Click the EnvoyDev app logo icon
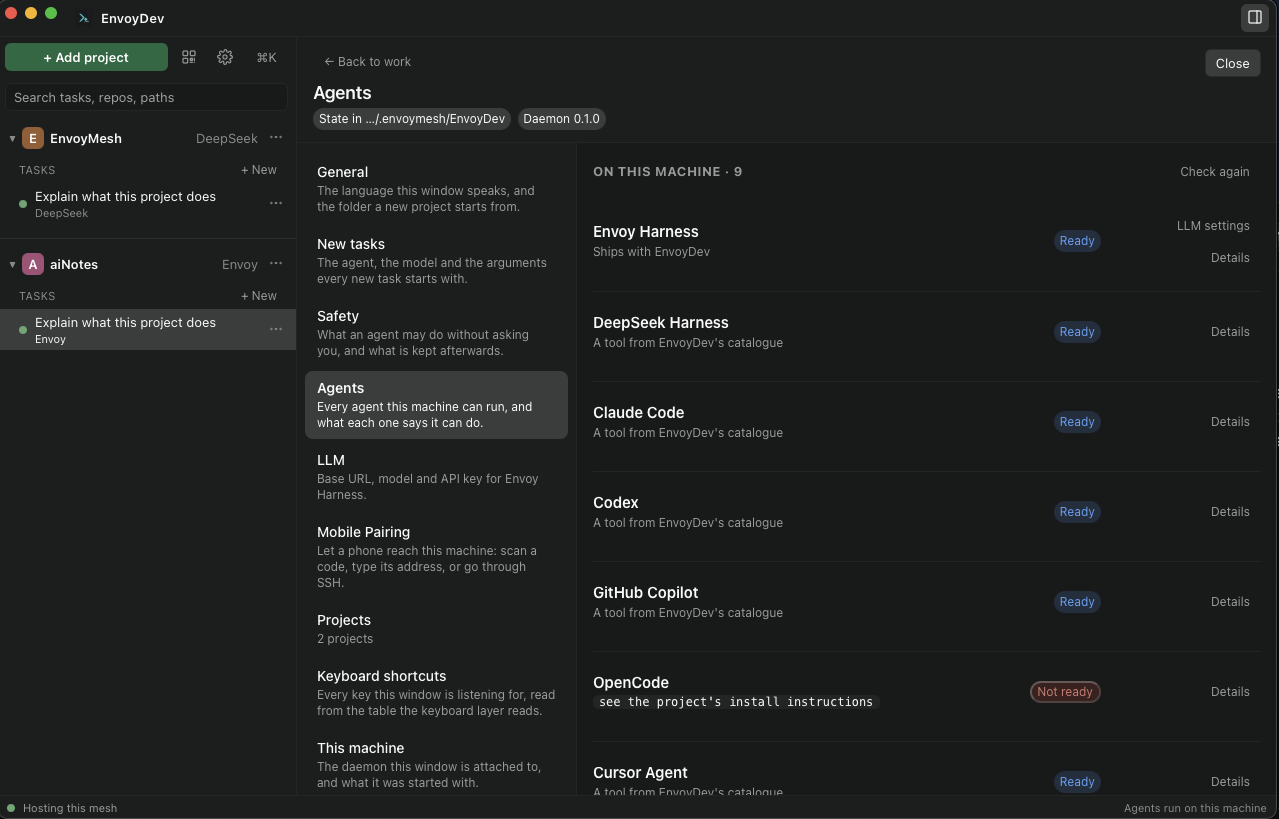This screenshot has width=1279, height=819. [84, 18]
